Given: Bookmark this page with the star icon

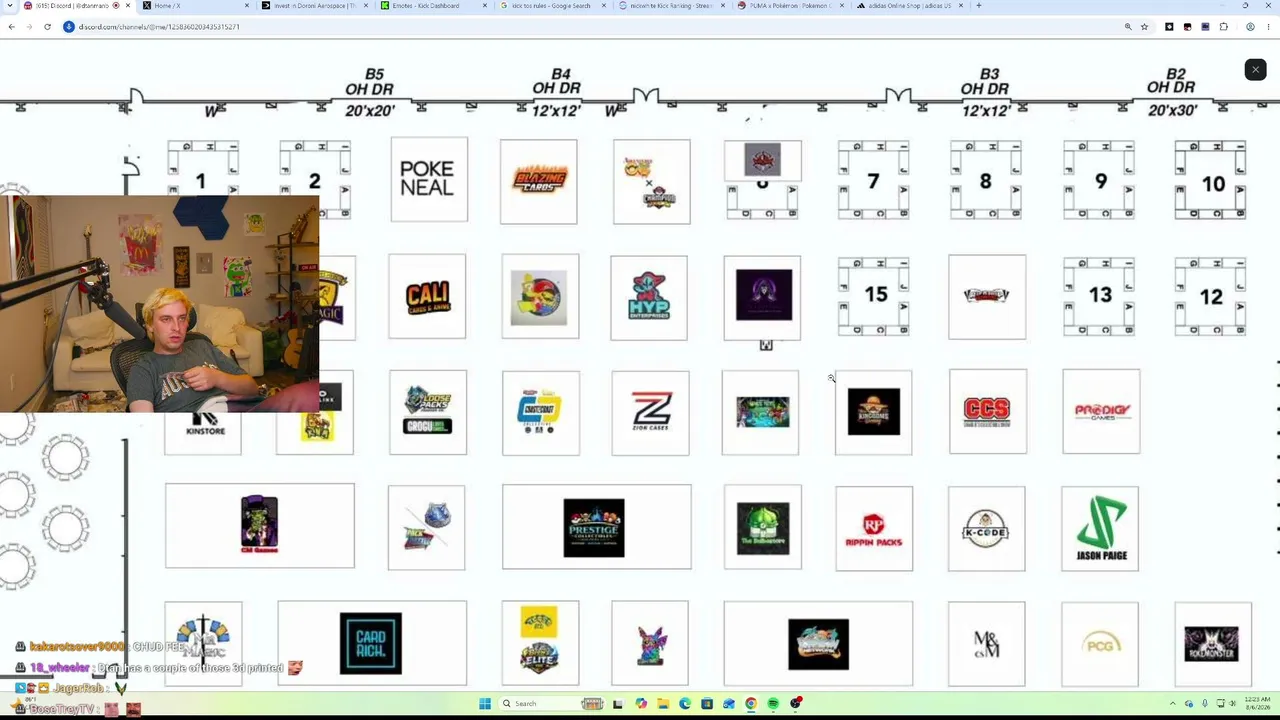Looking at the screenshot, I should click(1144, 27).
